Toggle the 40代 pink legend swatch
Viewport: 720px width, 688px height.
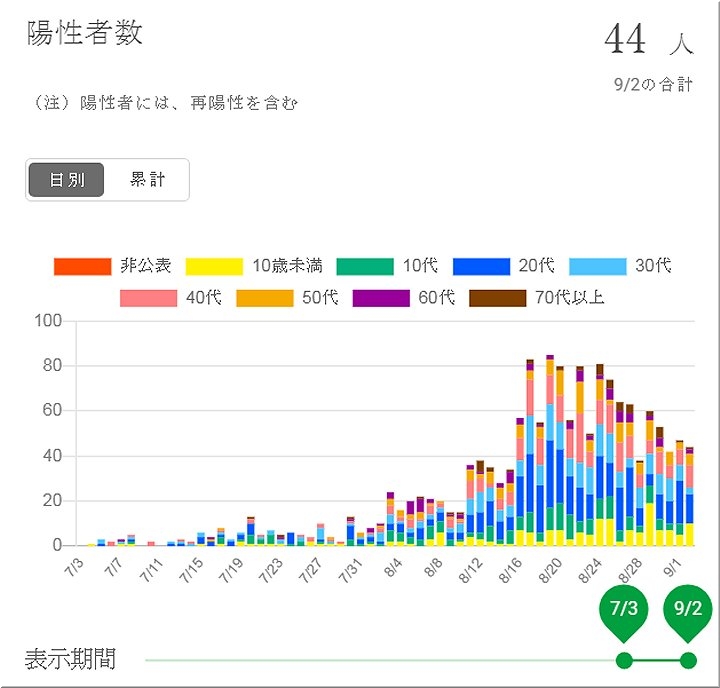(148, 298)
